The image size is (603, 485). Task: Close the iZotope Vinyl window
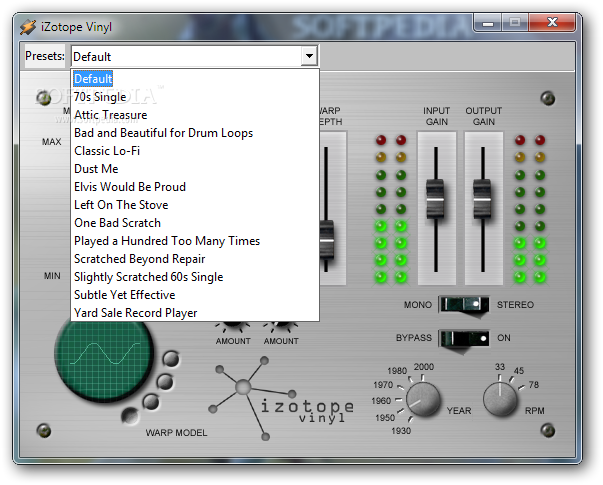tap(552, 23)
